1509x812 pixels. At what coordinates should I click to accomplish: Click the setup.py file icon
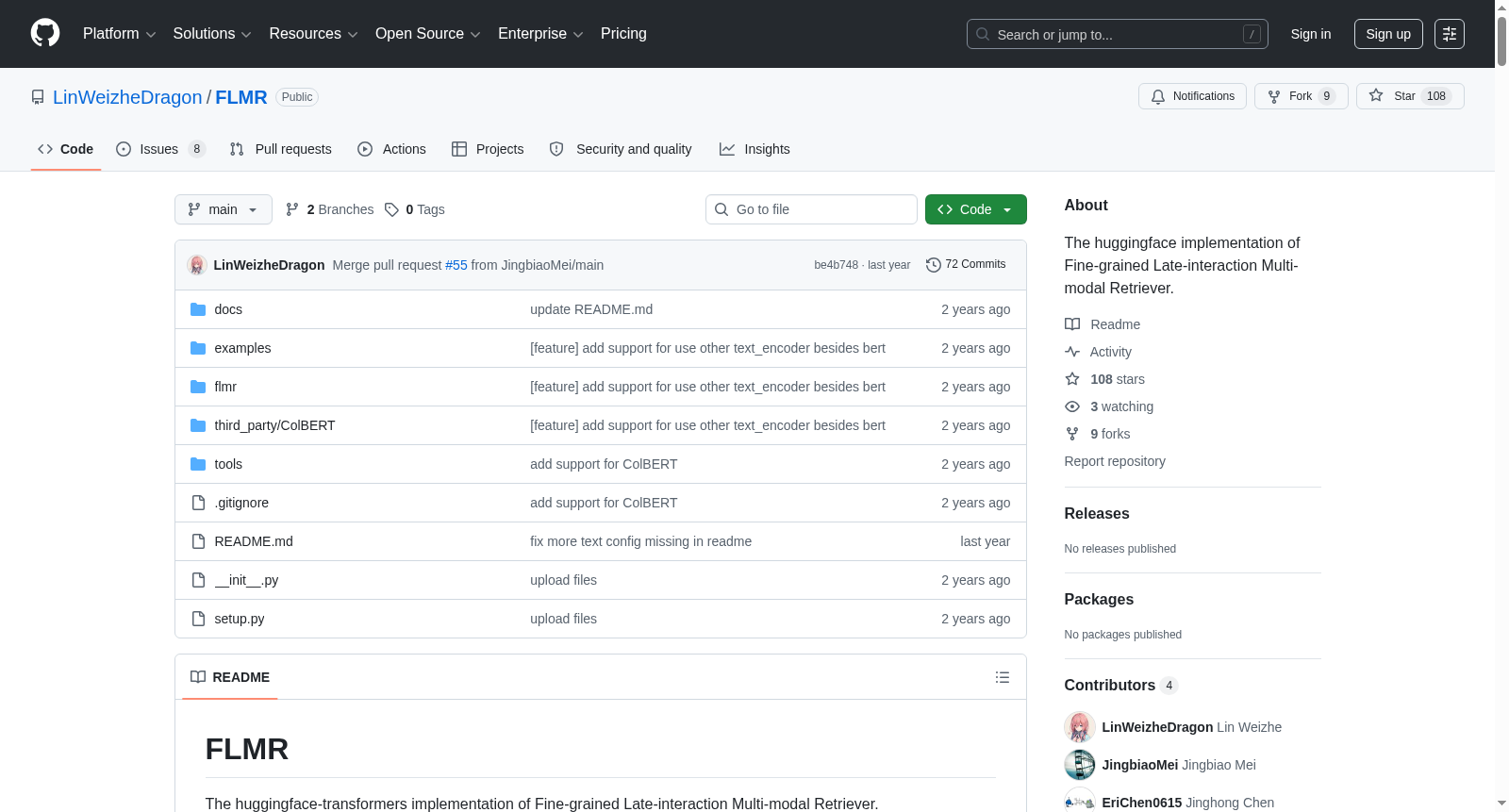198,619
